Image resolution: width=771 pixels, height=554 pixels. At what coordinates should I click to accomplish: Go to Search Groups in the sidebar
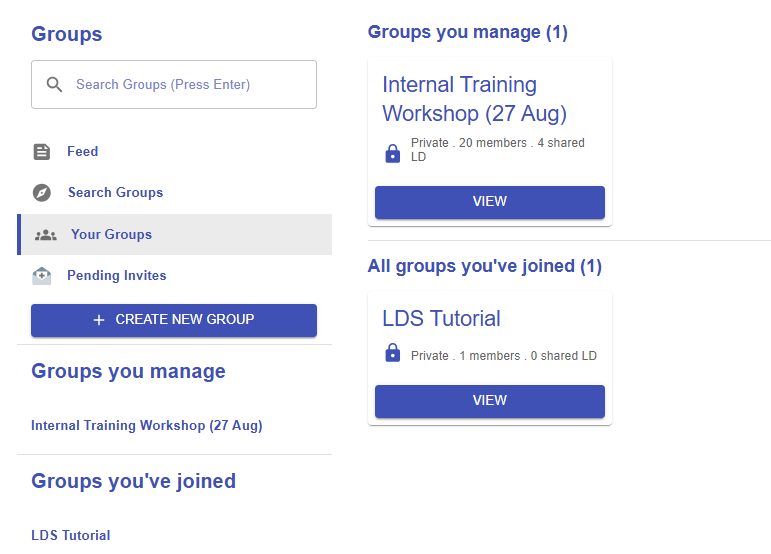115,193
